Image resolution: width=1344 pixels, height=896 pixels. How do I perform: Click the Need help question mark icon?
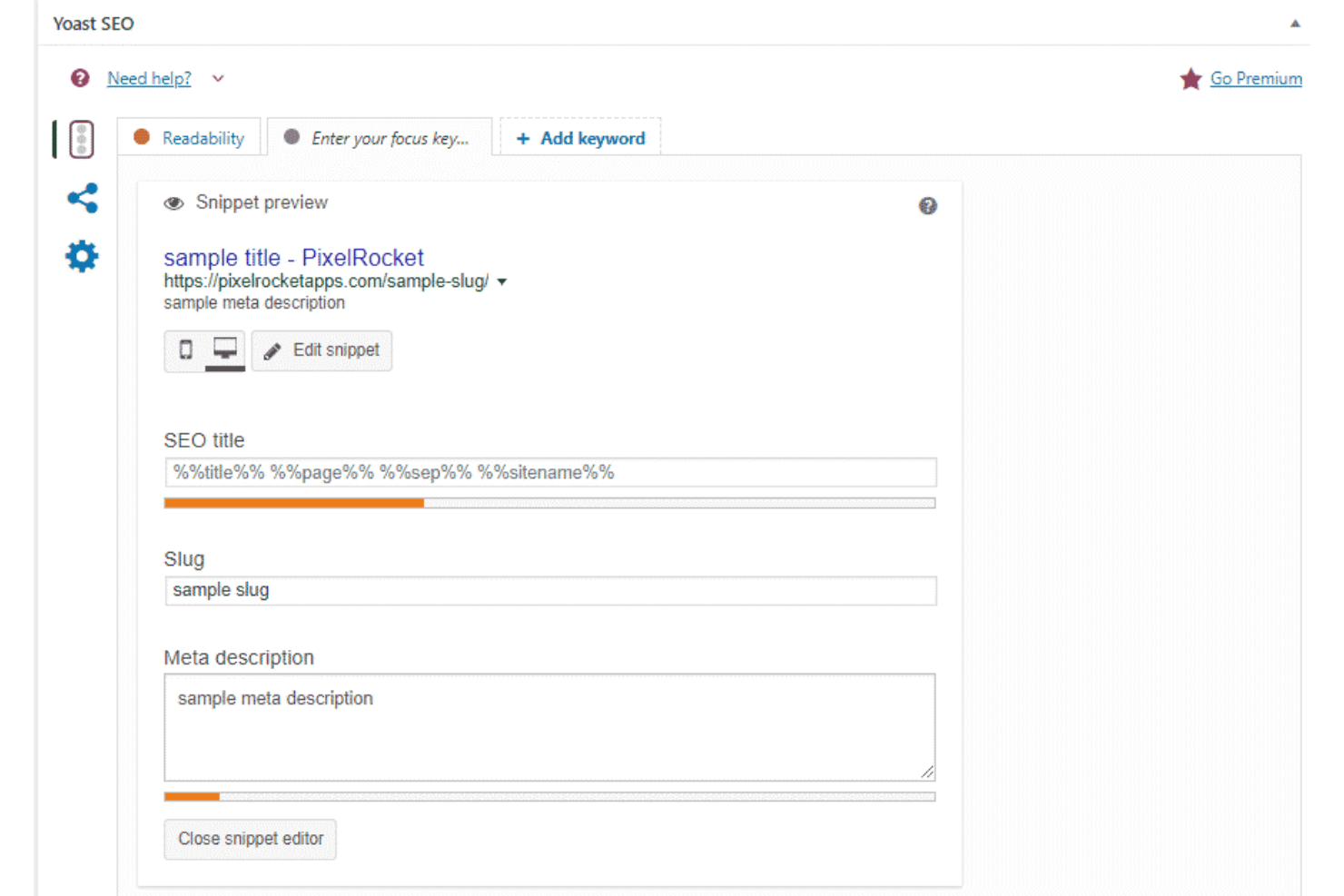80,78
